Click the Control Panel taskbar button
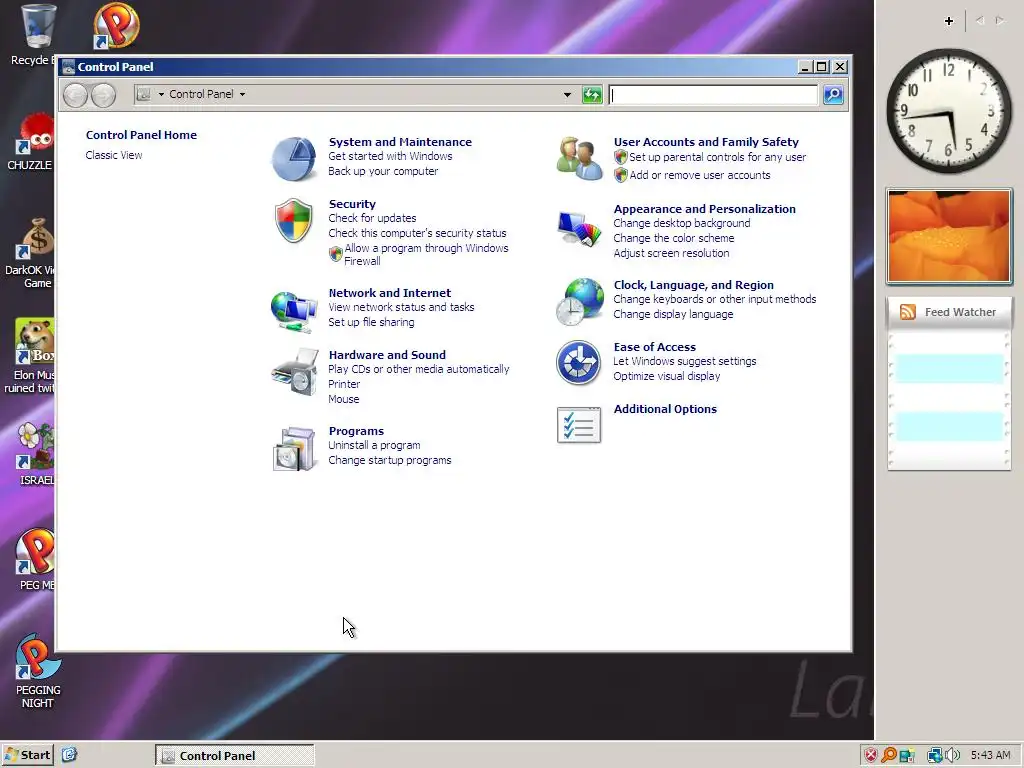The image size is (1024, 768). pos(234,756)
